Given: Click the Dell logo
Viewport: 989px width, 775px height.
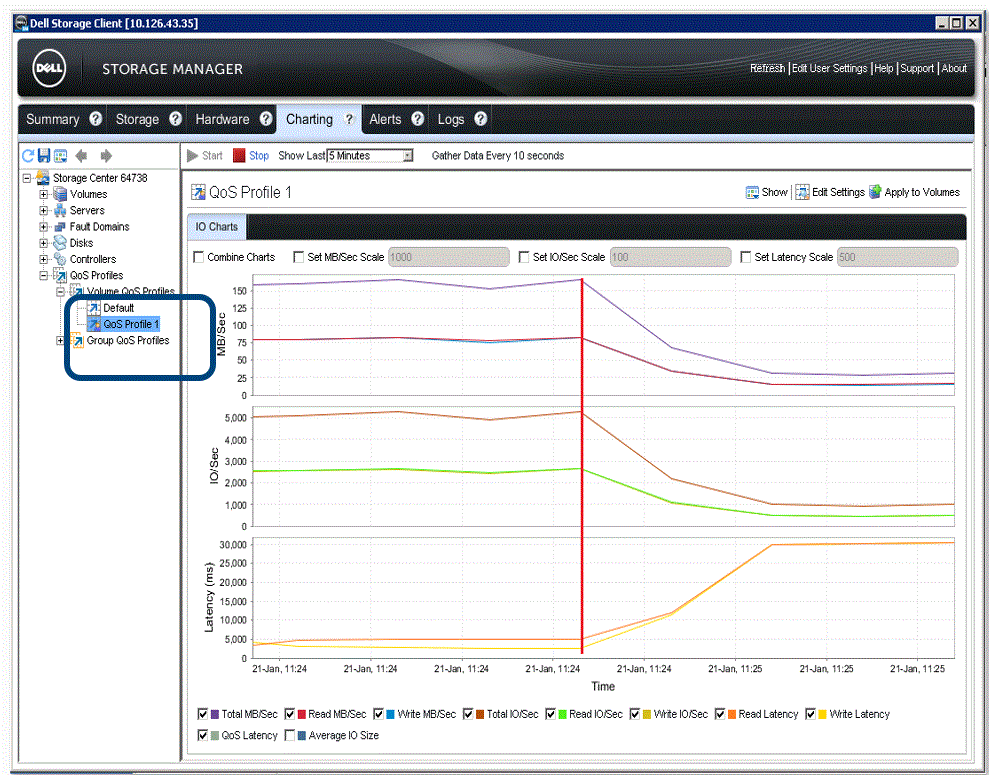Looking at the screenshot, I should (x=49, y=68).
